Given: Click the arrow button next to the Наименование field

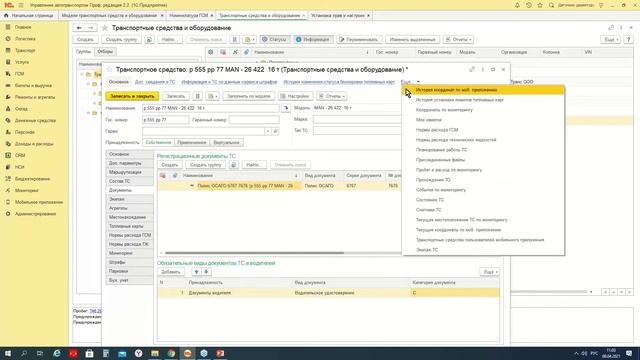Looking at the screenshot, I should (x=286, y=108).
